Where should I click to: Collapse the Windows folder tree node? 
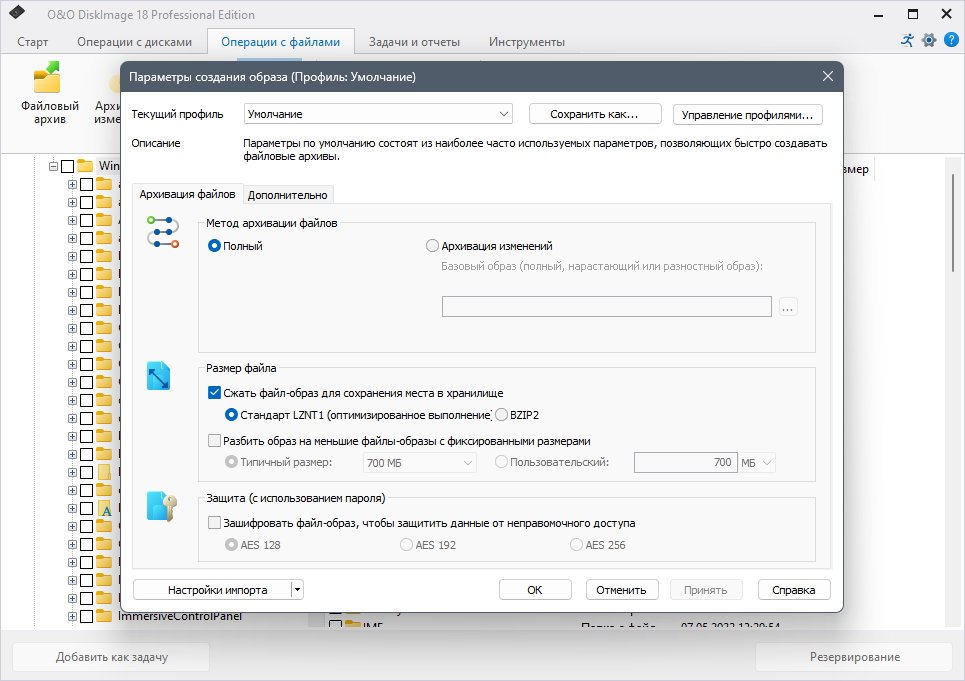(x=54, y=166)
